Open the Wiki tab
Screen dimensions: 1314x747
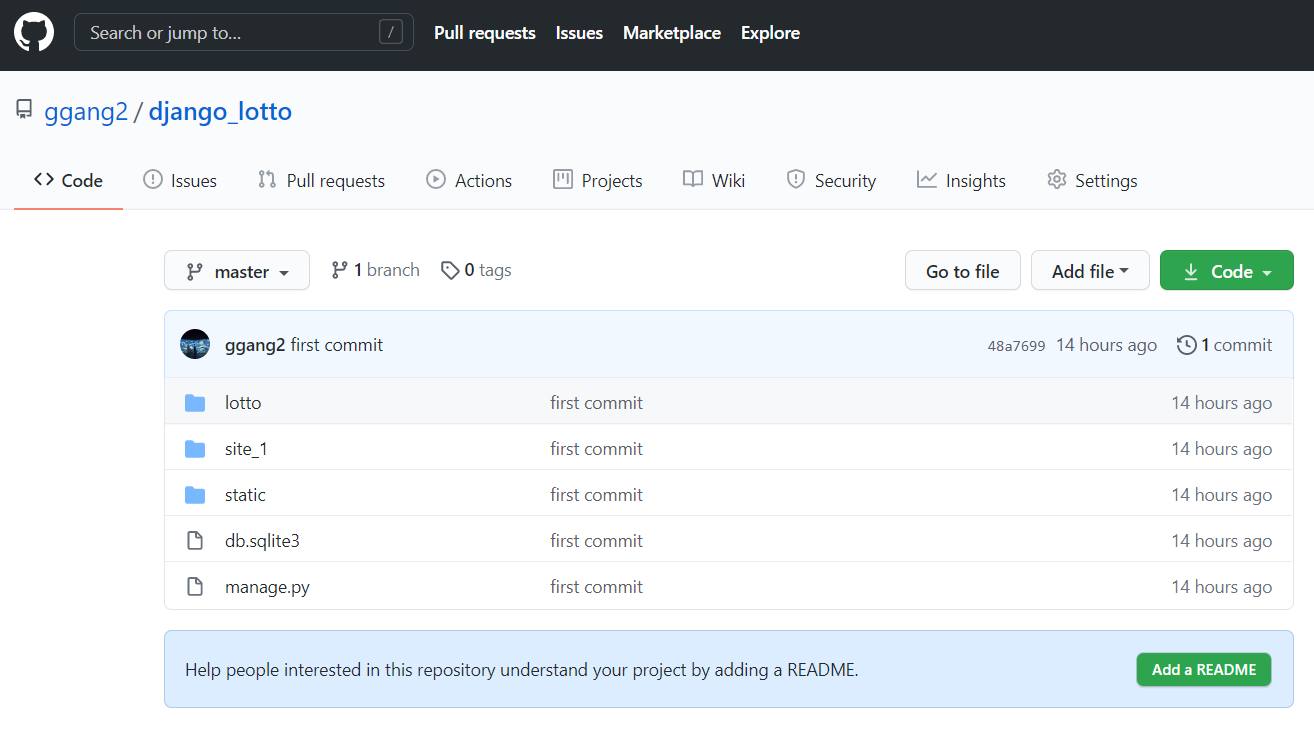(x=714, y=180)
